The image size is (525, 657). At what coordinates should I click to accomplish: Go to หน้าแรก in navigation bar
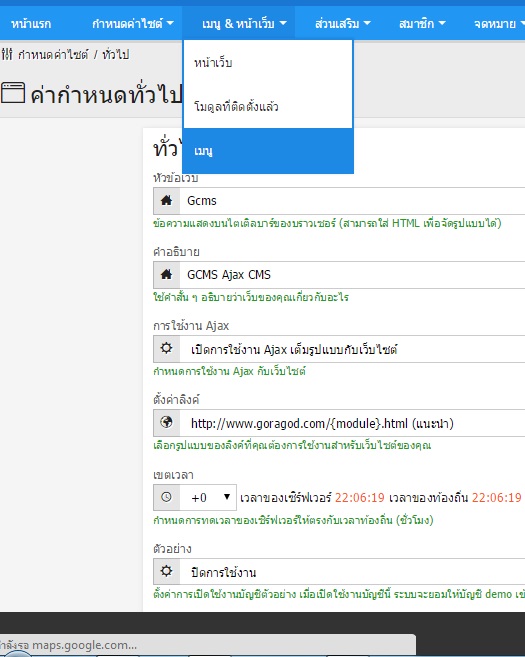pyautogui.click(x=31, y=23)
